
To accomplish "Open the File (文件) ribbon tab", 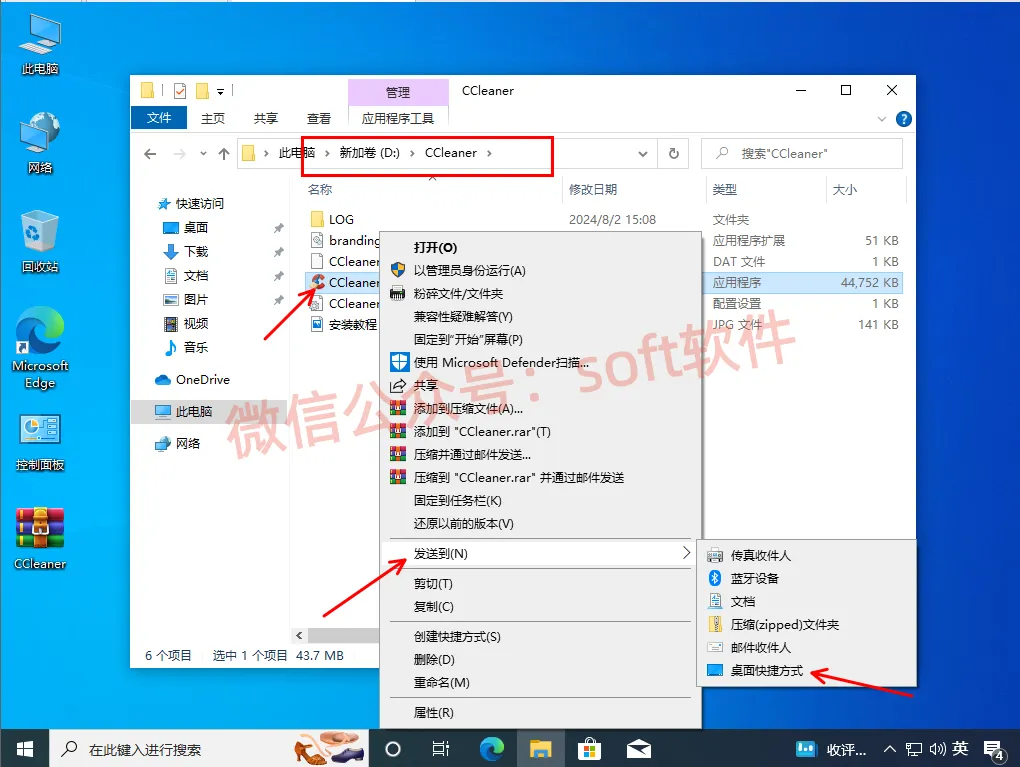I will click(159, 118).
